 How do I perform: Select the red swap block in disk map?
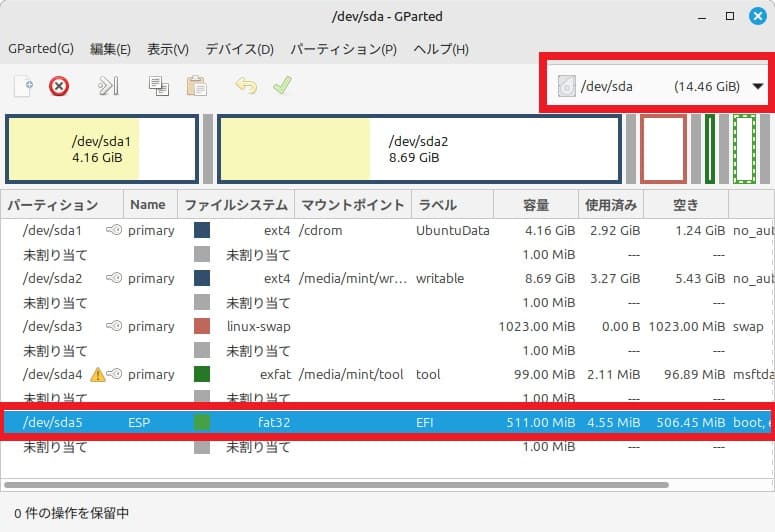[663, 149]
